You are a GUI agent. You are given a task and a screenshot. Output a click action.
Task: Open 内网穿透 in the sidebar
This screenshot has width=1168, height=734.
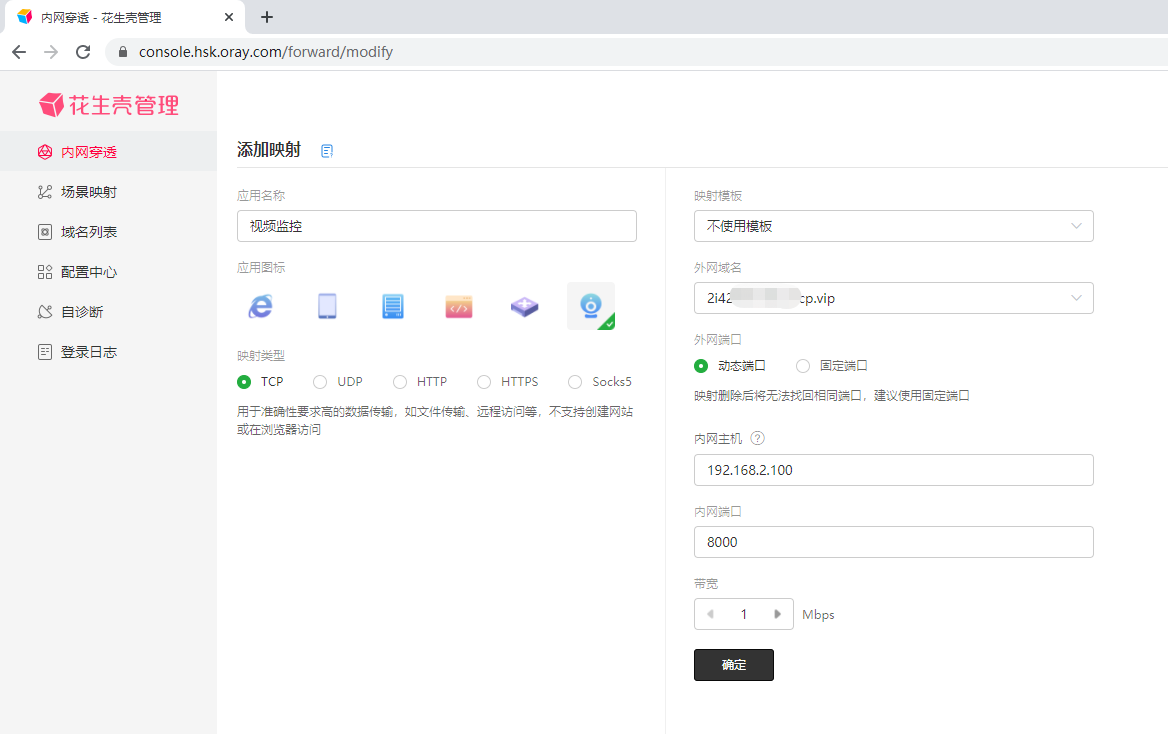coord(108,152)
